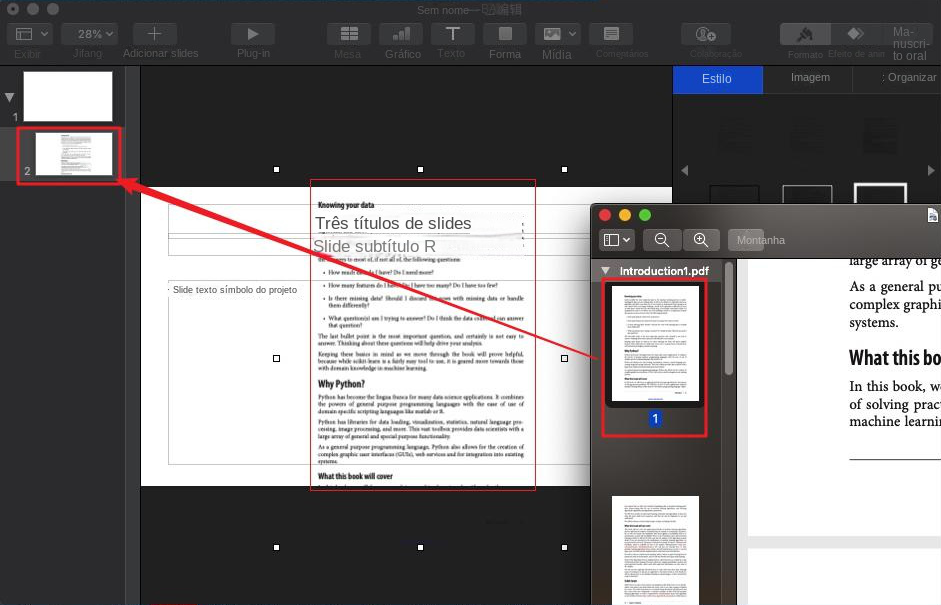The height and width of the screenshot is (605, 941).
Task: Choose the middle image style swatch
Action: tap(807, 193)
